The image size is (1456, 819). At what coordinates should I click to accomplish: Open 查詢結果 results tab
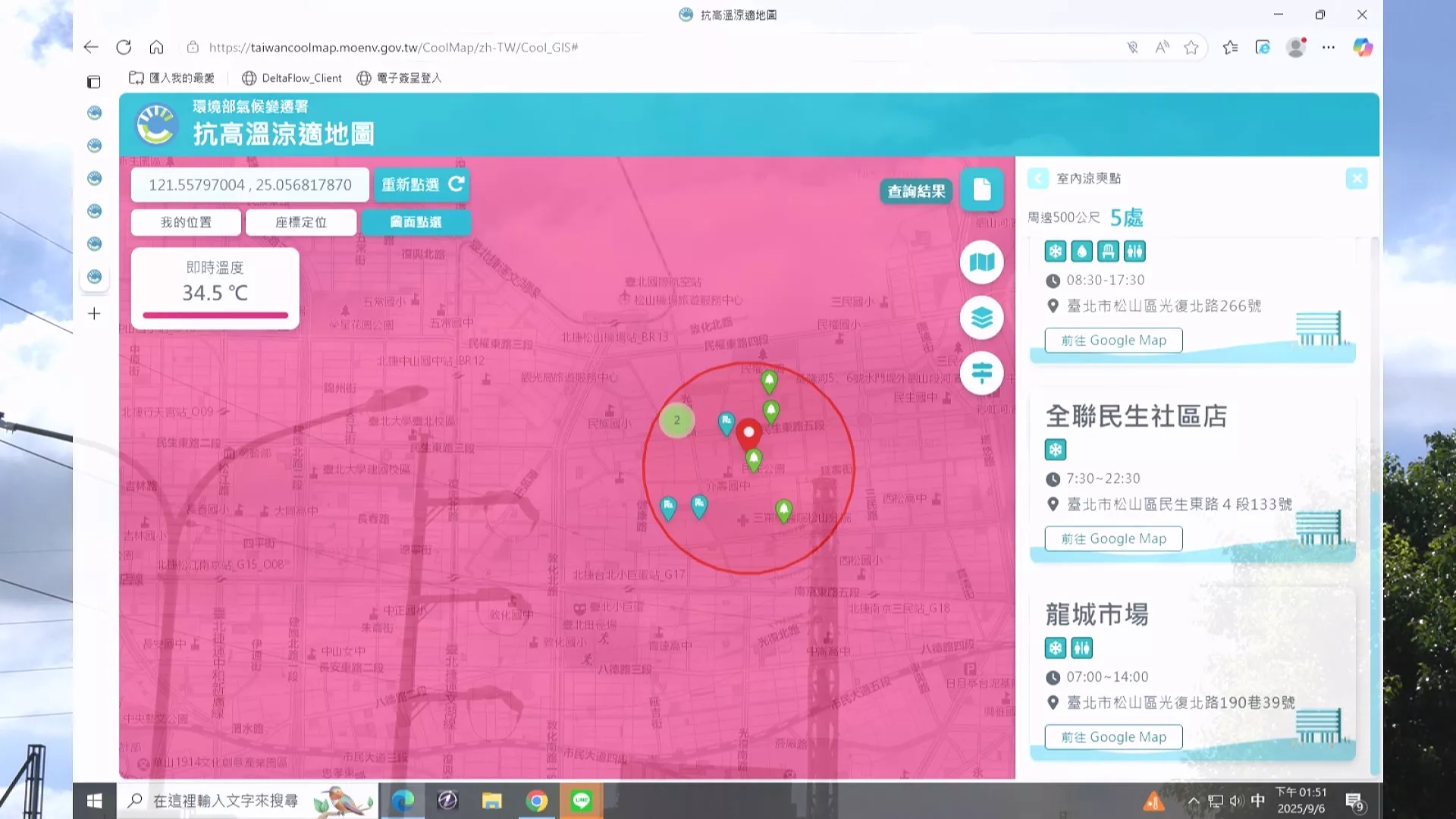pos(916,191)
